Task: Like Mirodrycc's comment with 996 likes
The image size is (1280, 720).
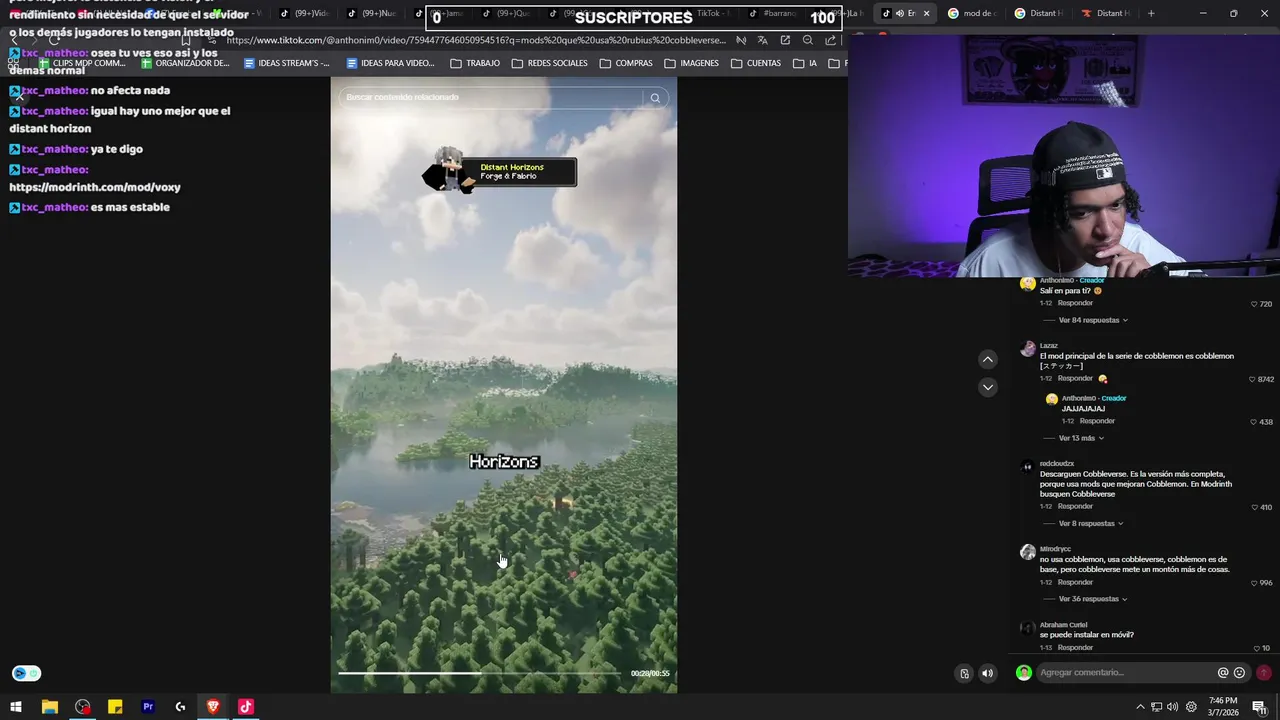Action: tap(1254, 583)
